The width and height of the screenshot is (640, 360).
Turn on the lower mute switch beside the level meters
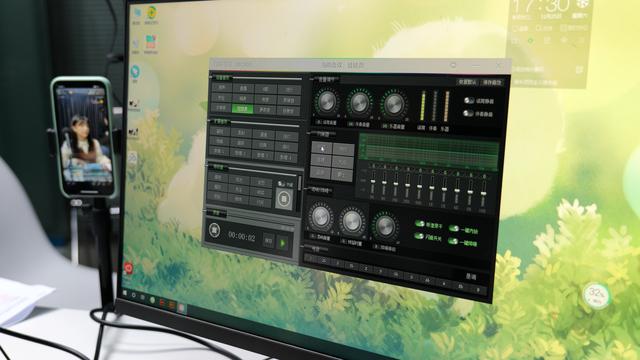468,113
